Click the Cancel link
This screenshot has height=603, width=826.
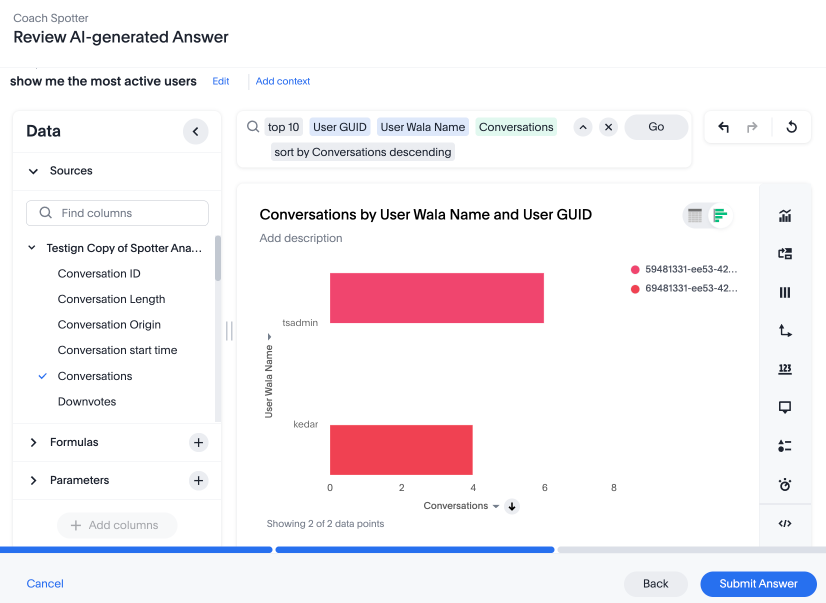(44, 584)
